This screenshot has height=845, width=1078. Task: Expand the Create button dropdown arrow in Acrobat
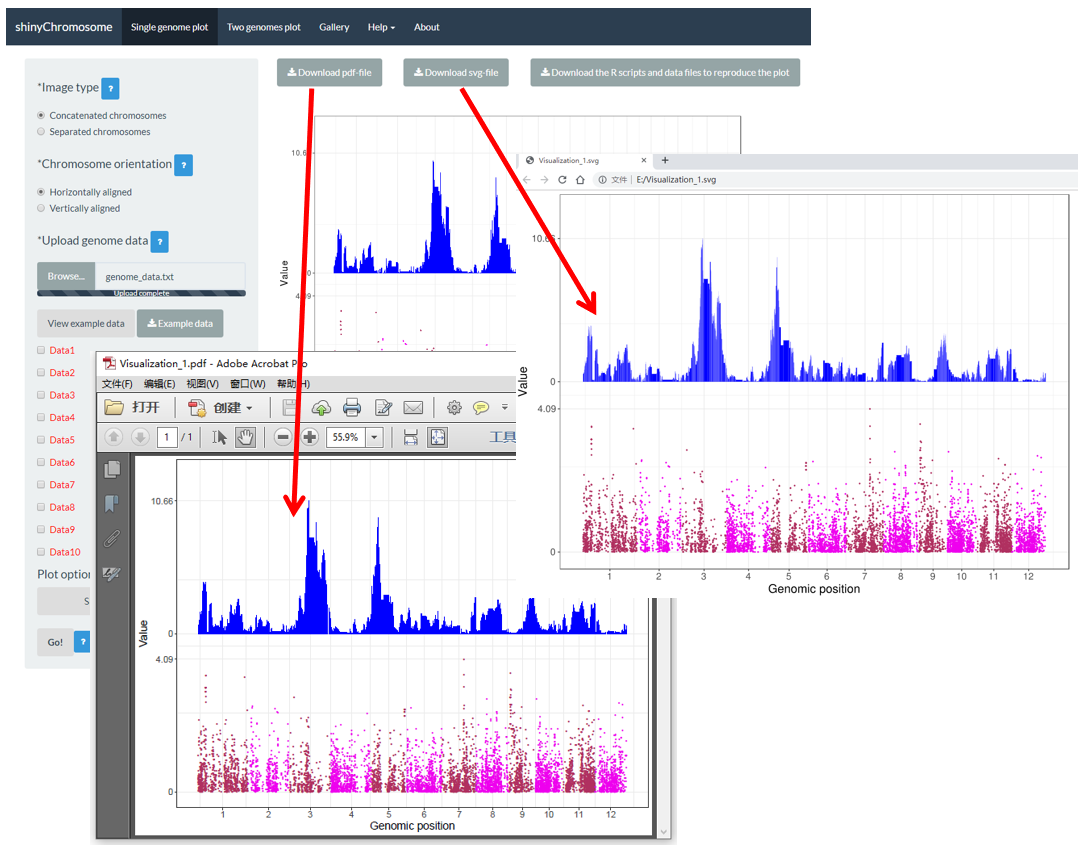(x=249, y=408)
